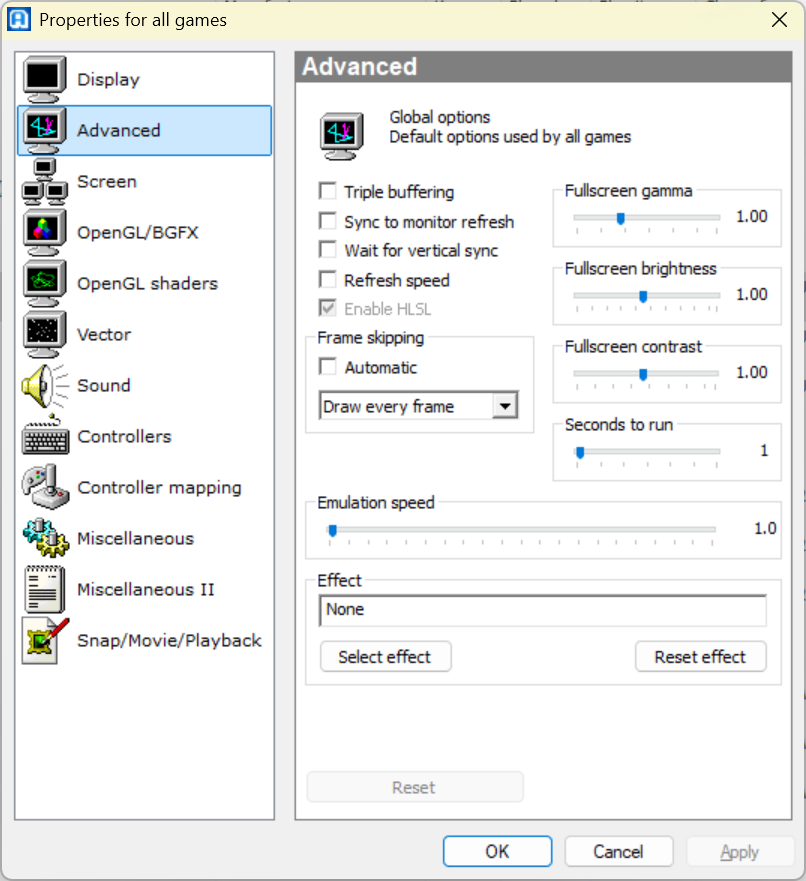This screenshot has width=806, height=881.
Task: Enable Automatic frame skipping
Action: [327, 366]
